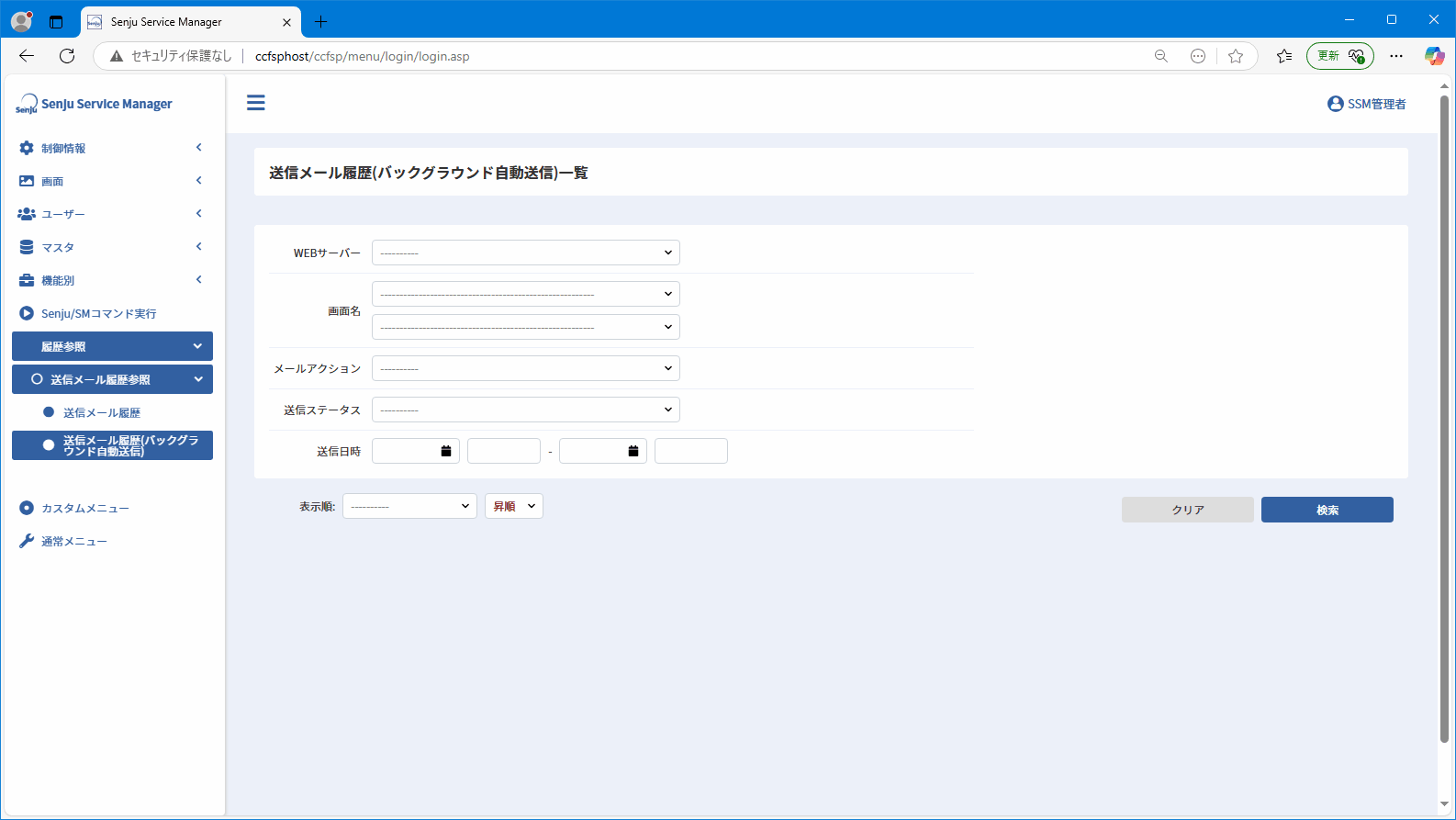Viewport: 1456px width, 820px height.
Task: Click the Senju Service Manager logo
Action: (x=94, y=104)
